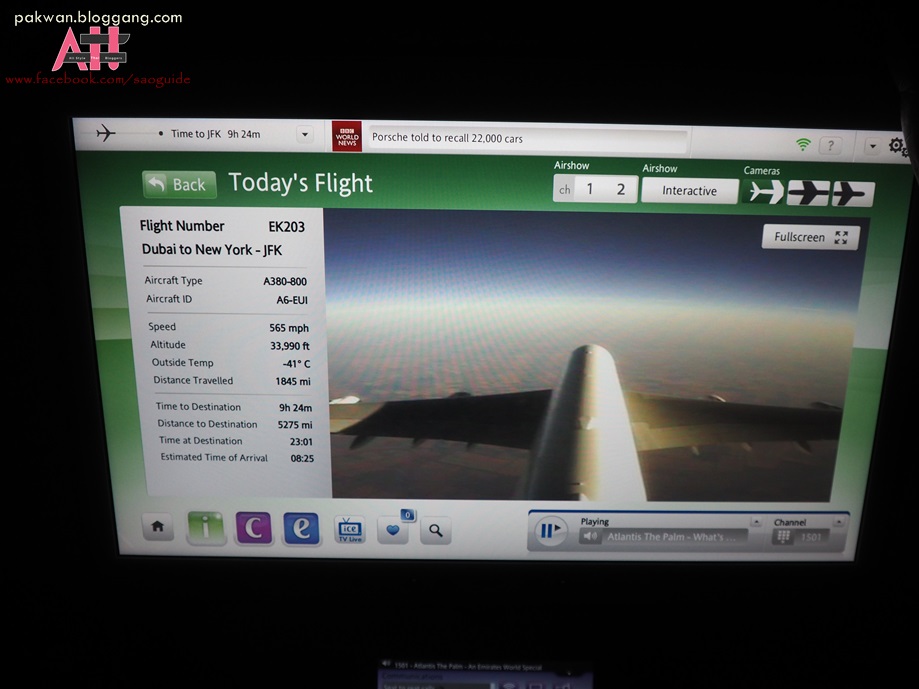
Task: Open the purple Communication section
Action: pyautogui.click(x=253, y=528)
